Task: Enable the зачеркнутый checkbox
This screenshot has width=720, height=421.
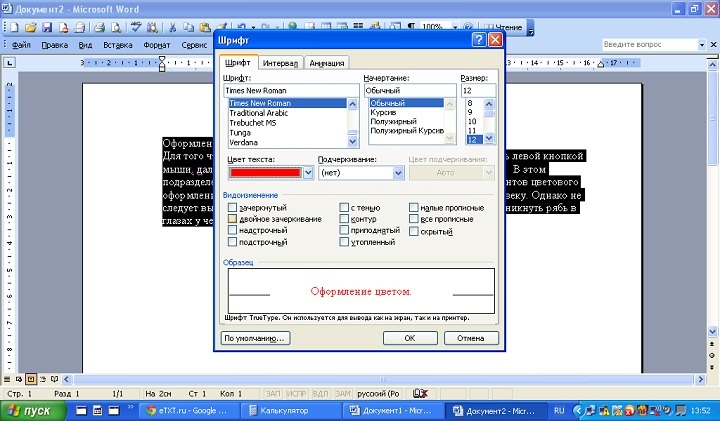Action: click(x=232, y=208)
